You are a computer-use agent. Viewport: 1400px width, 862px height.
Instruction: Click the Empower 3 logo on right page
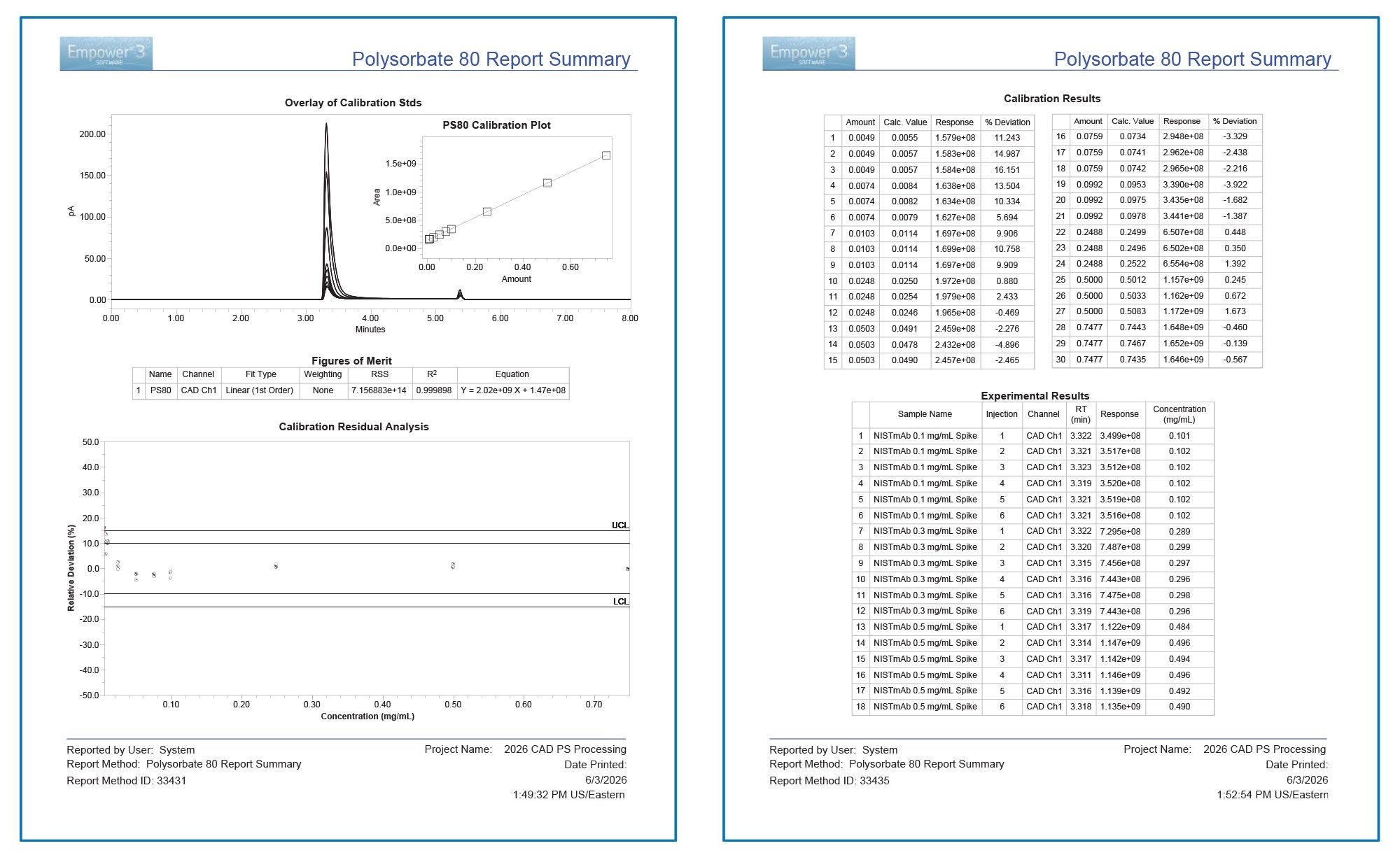click(x=808, y=53)
